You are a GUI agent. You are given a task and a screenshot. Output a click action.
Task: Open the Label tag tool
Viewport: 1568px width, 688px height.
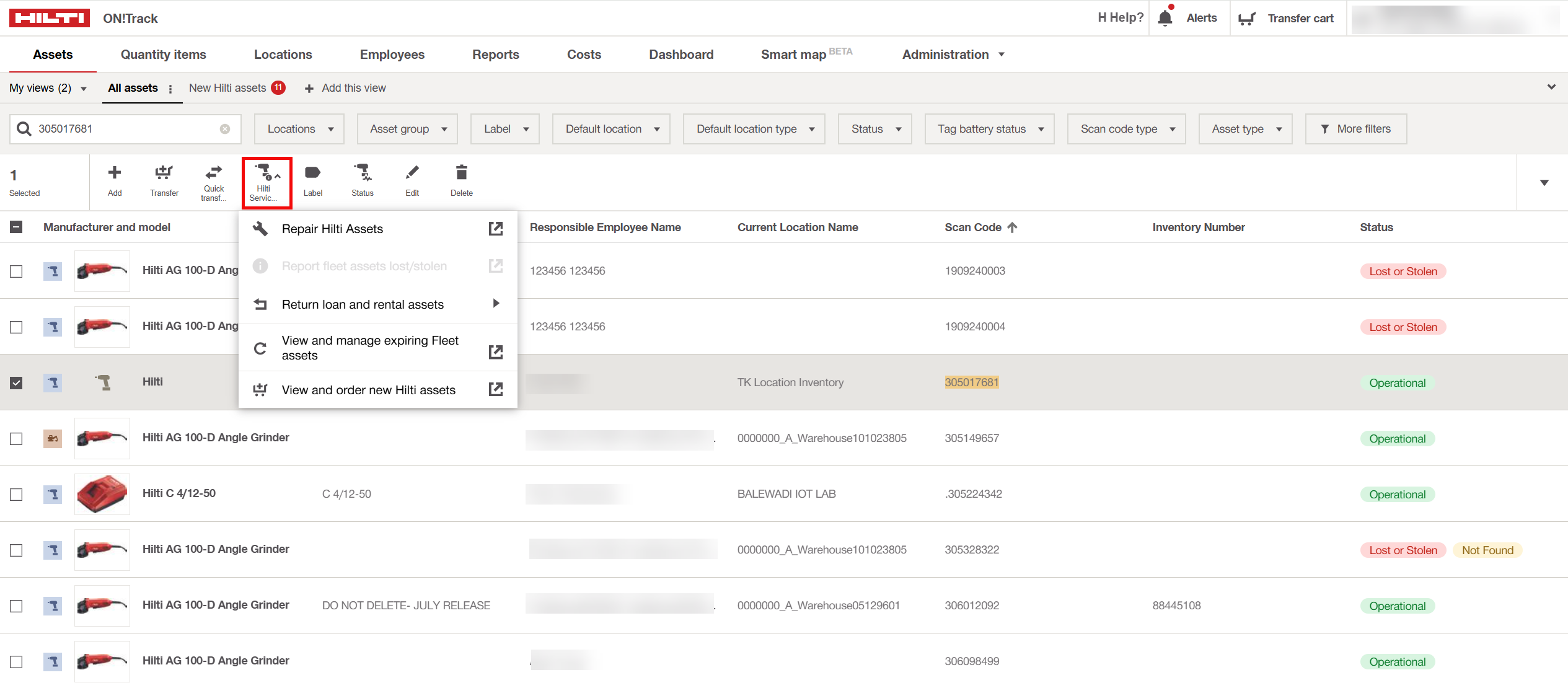pos(312,174)
